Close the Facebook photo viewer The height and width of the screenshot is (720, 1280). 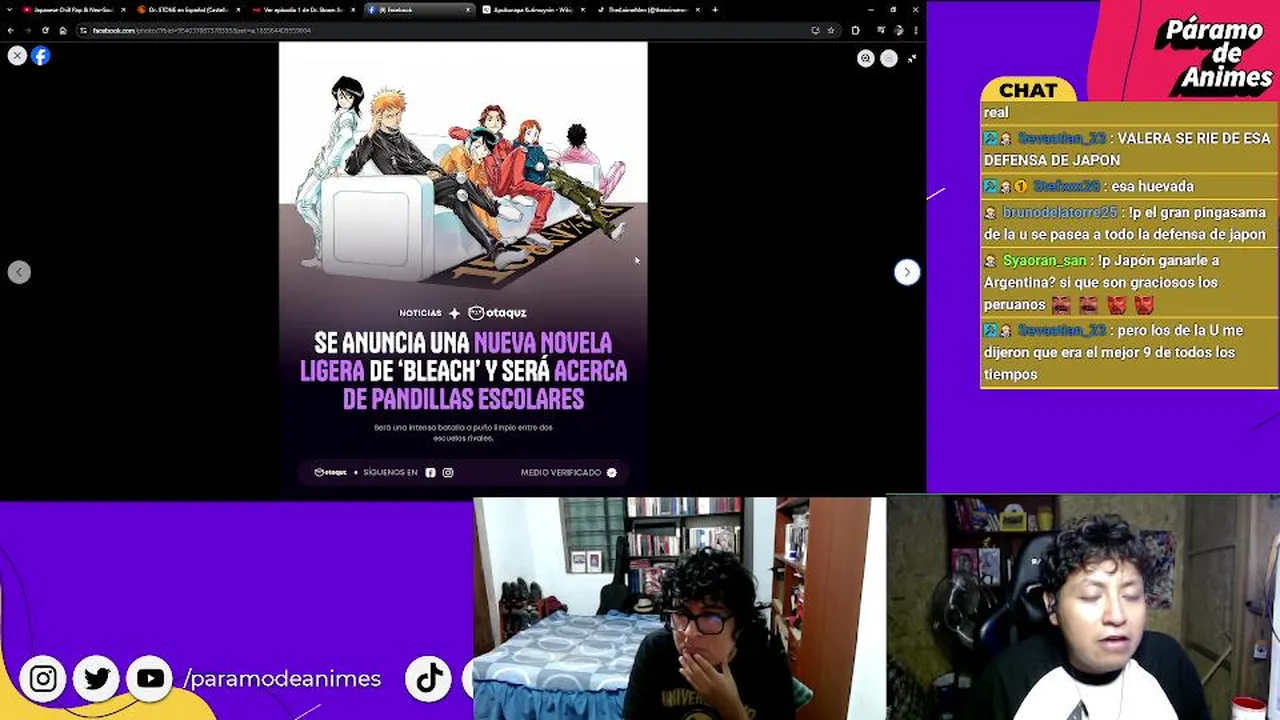[x=17, y=56]
